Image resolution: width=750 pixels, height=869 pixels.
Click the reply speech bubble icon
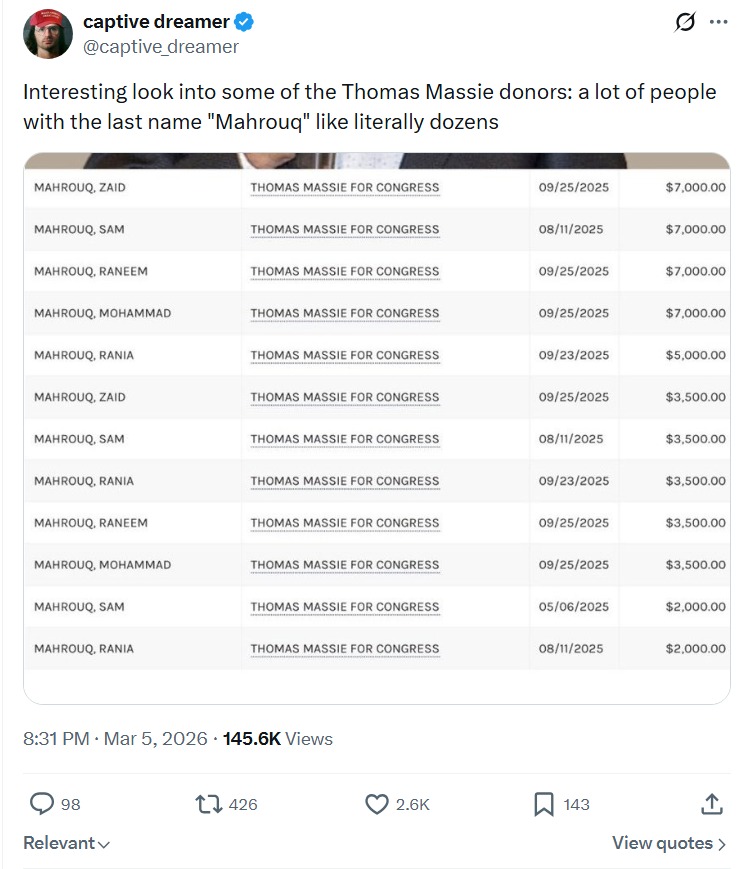tap(41, 803)
